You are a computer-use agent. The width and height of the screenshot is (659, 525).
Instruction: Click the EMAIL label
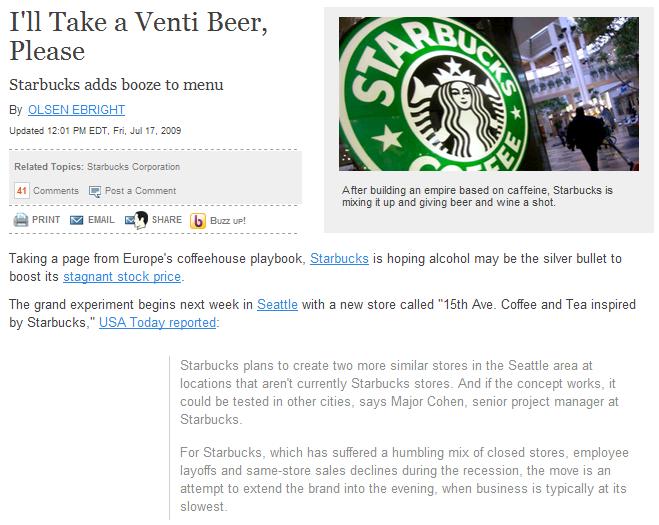click(x=101, y=220)
